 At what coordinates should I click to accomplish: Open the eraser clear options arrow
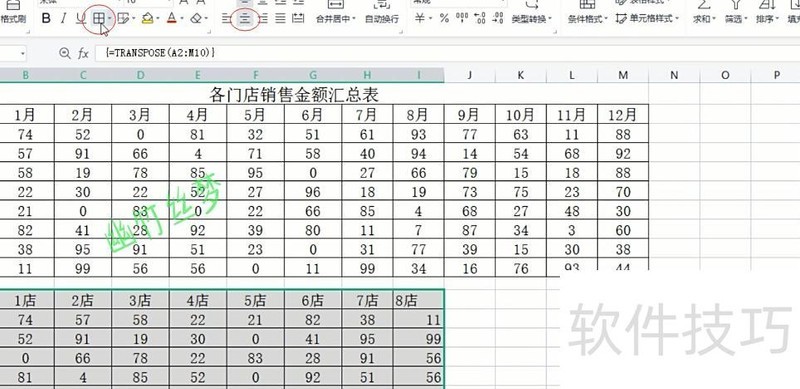coord(206,19)
